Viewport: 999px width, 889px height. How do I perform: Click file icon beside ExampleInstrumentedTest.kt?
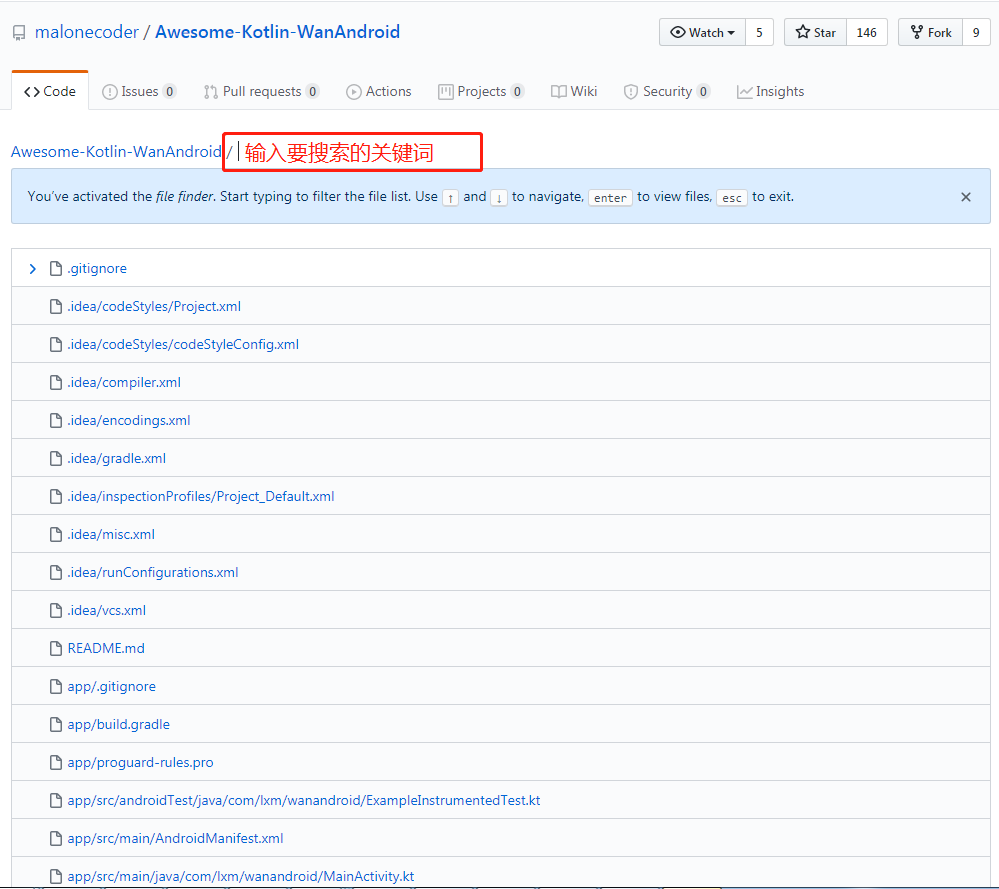point(56,800)
